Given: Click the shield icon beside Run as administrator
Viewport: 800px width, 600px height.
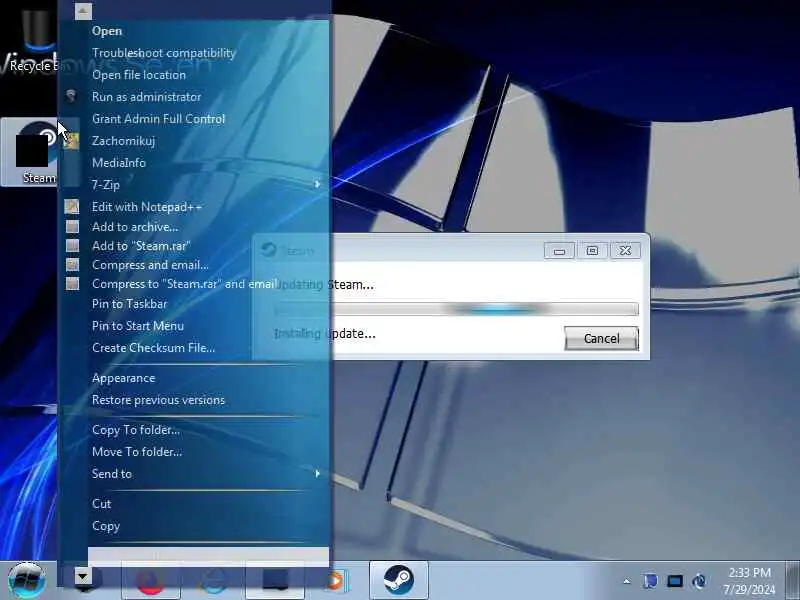Looking at the screenshot, I should (x=71, y=96).
